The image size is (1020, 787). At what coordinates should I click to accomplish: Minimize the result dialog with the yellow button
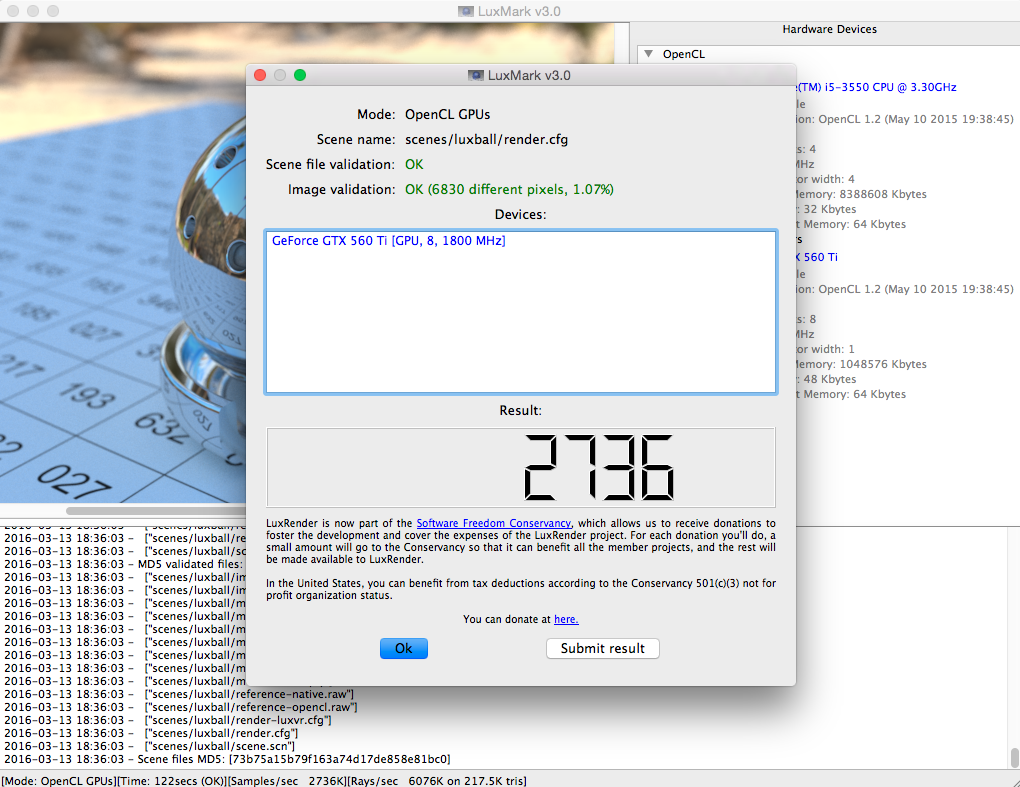click(x=280, y=75)
